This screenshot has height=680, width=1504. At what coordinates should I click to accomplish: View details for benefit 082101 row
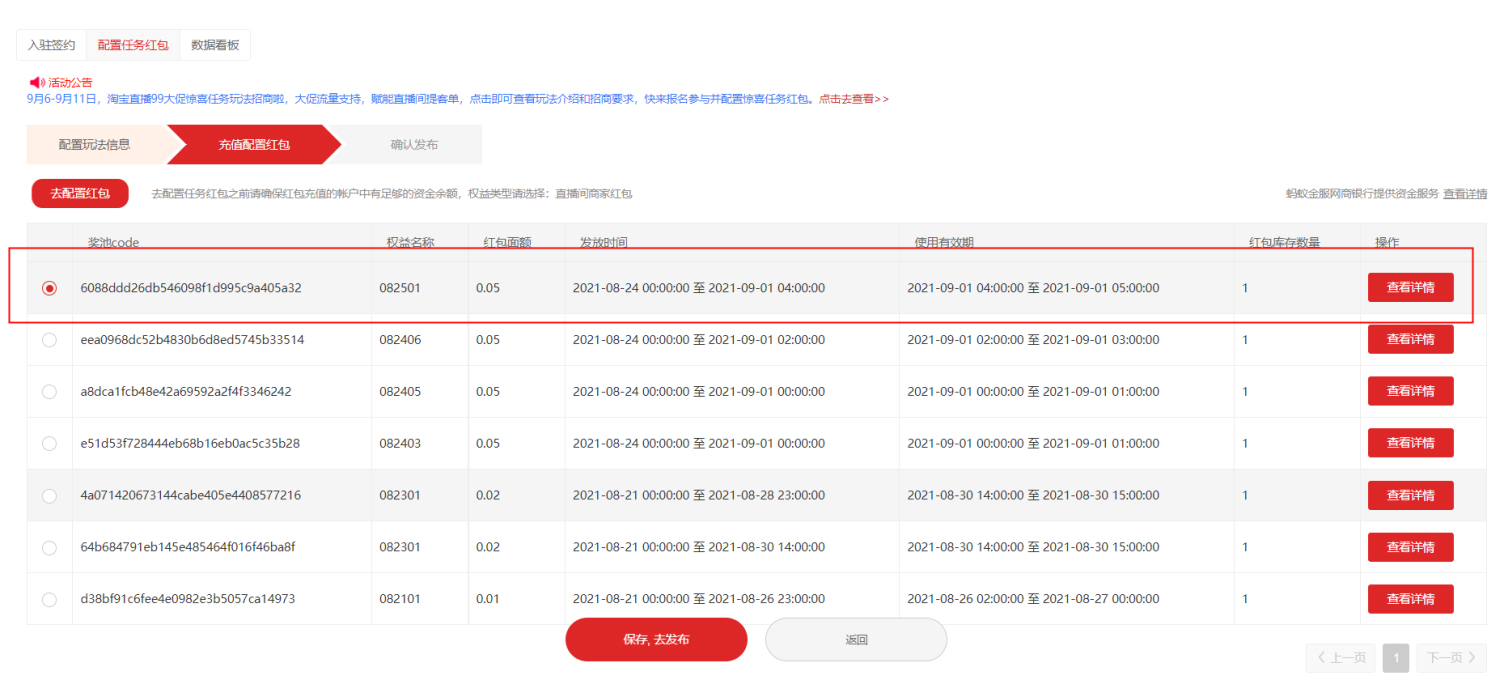point(1410,599)
